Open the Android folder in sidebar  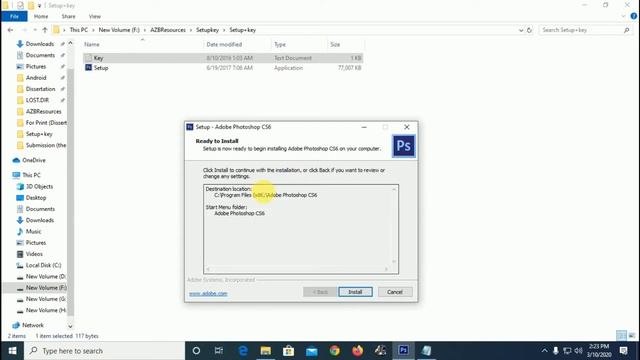click(36, 78)
